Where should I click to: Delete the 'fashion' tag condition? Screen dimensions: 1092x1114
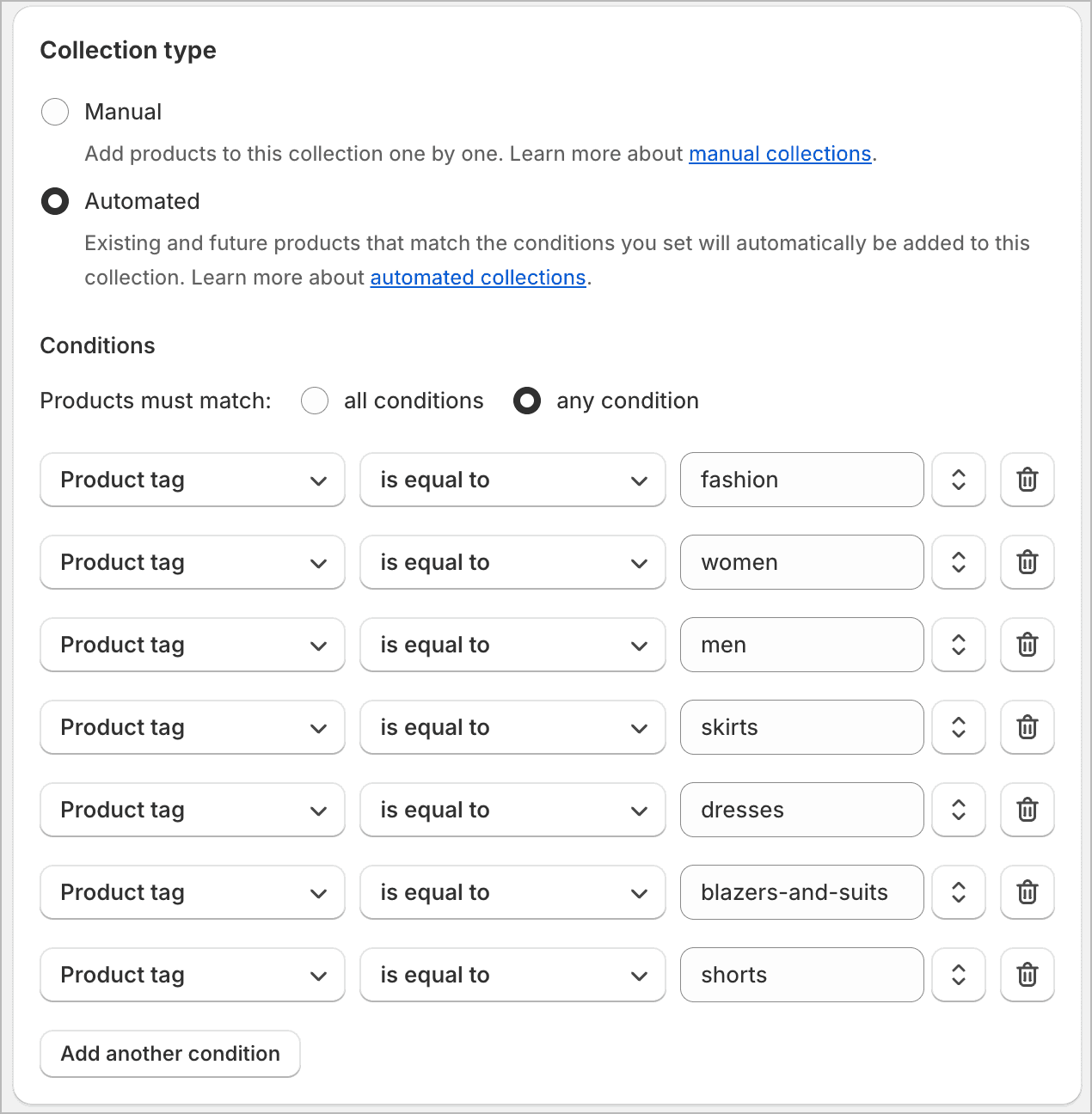click(1028, 480)
